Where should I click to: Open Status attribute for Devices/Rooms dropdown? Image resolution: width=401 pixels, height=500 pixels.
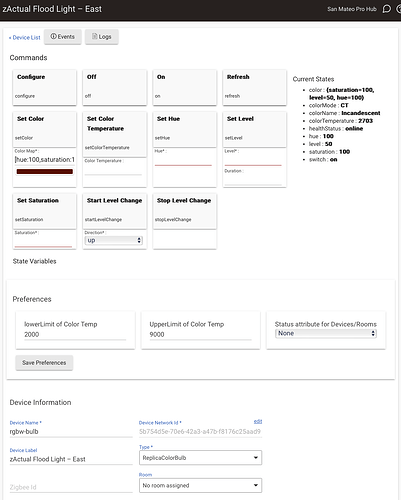326,333
